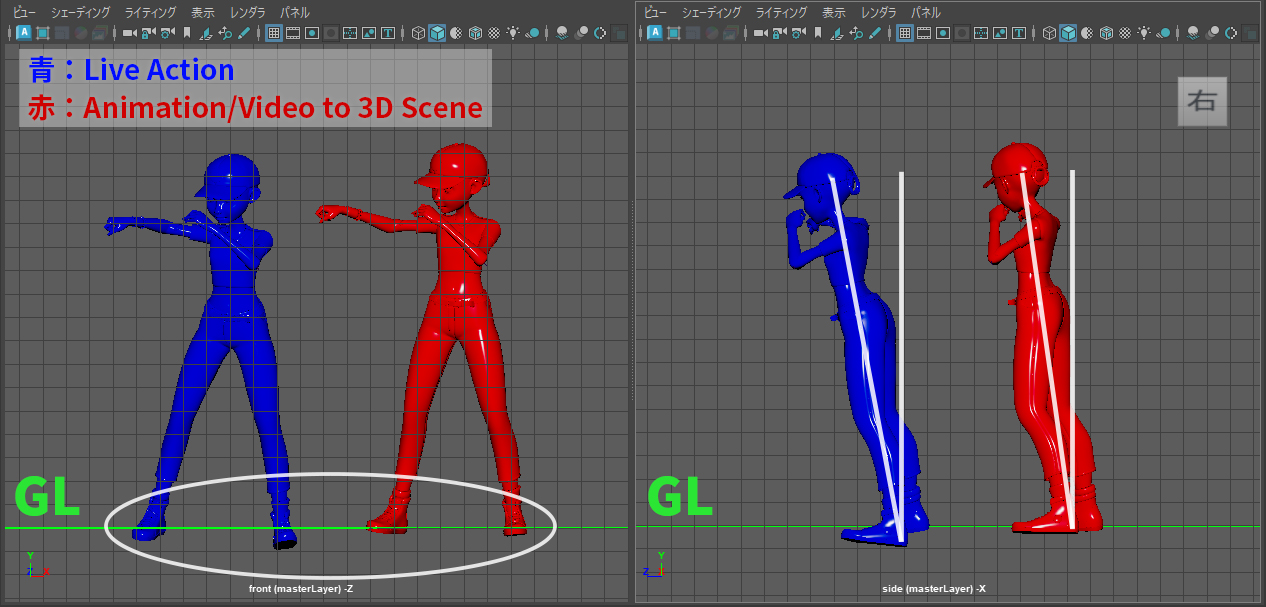Screen dimensions: 1266x607
Task: Enable Use All Lights in front view toolbar
Action: coord(513,33)
